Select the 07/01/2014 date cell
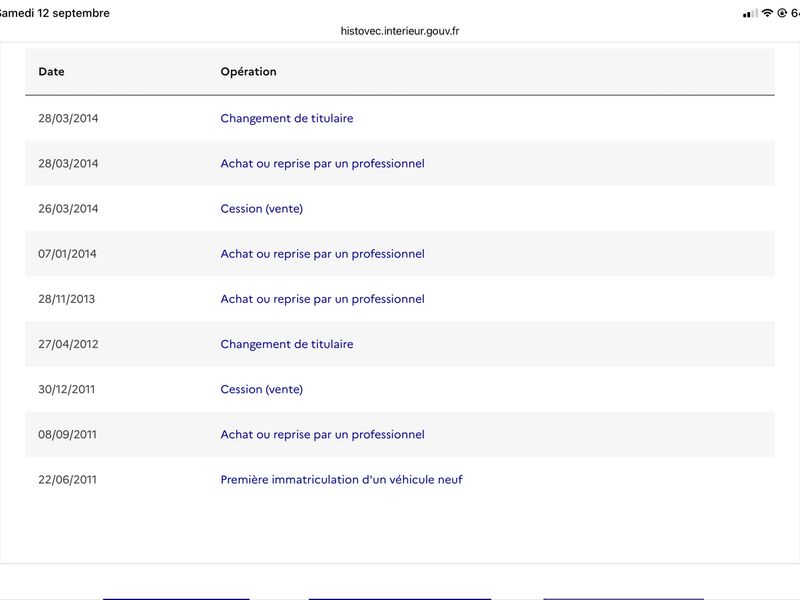 67,254
